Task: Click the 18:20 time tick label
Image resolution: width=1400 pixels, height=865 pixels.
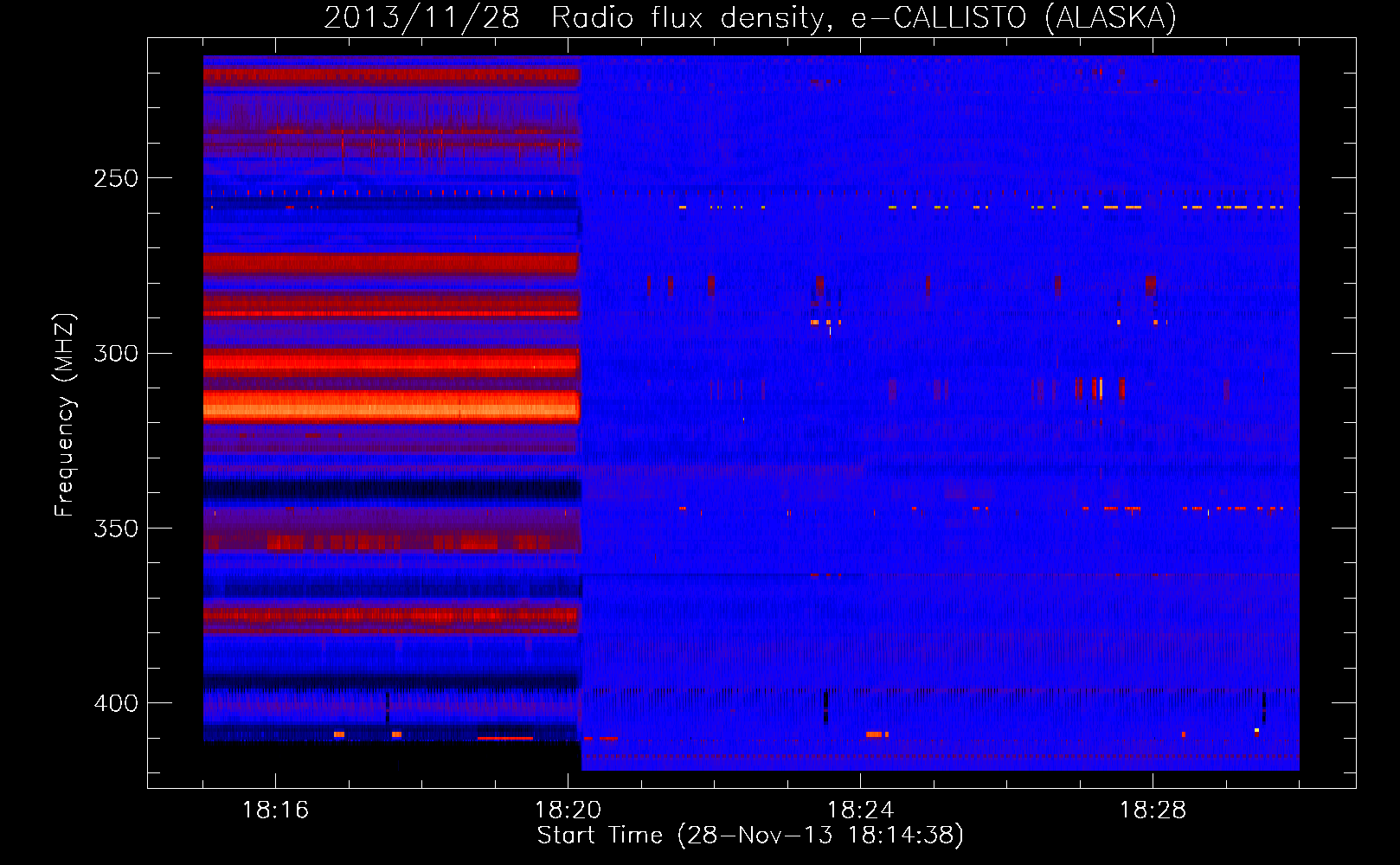Action: point(568,810)
